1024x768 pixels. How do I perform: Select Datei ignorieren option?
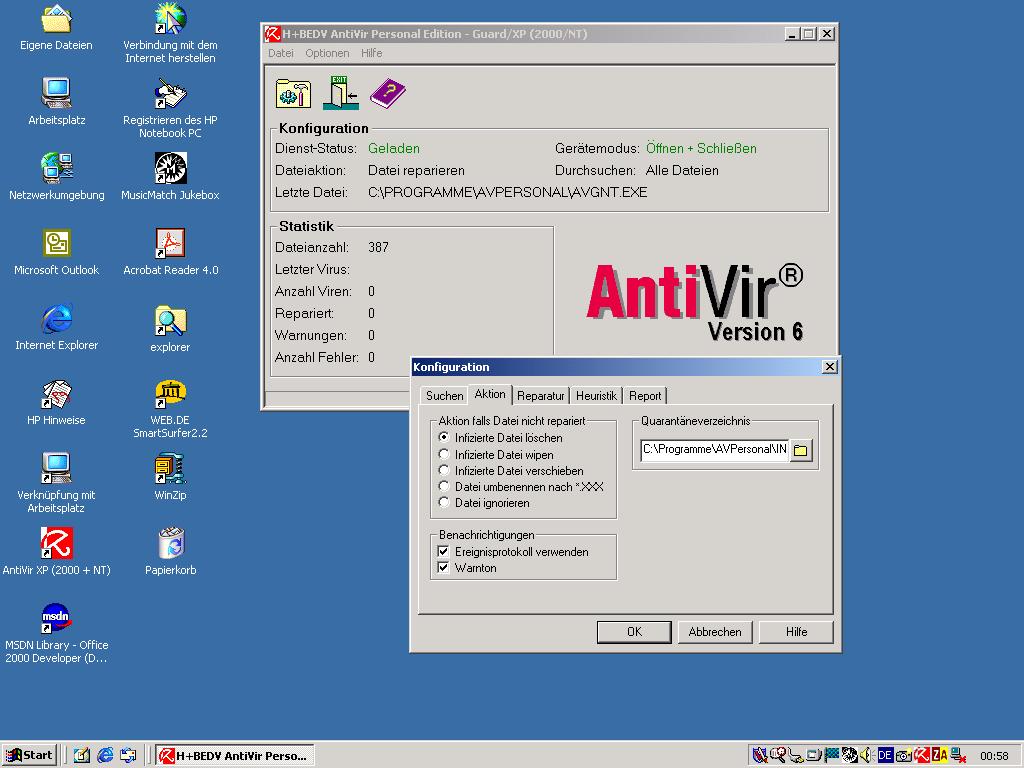(484, 503)
